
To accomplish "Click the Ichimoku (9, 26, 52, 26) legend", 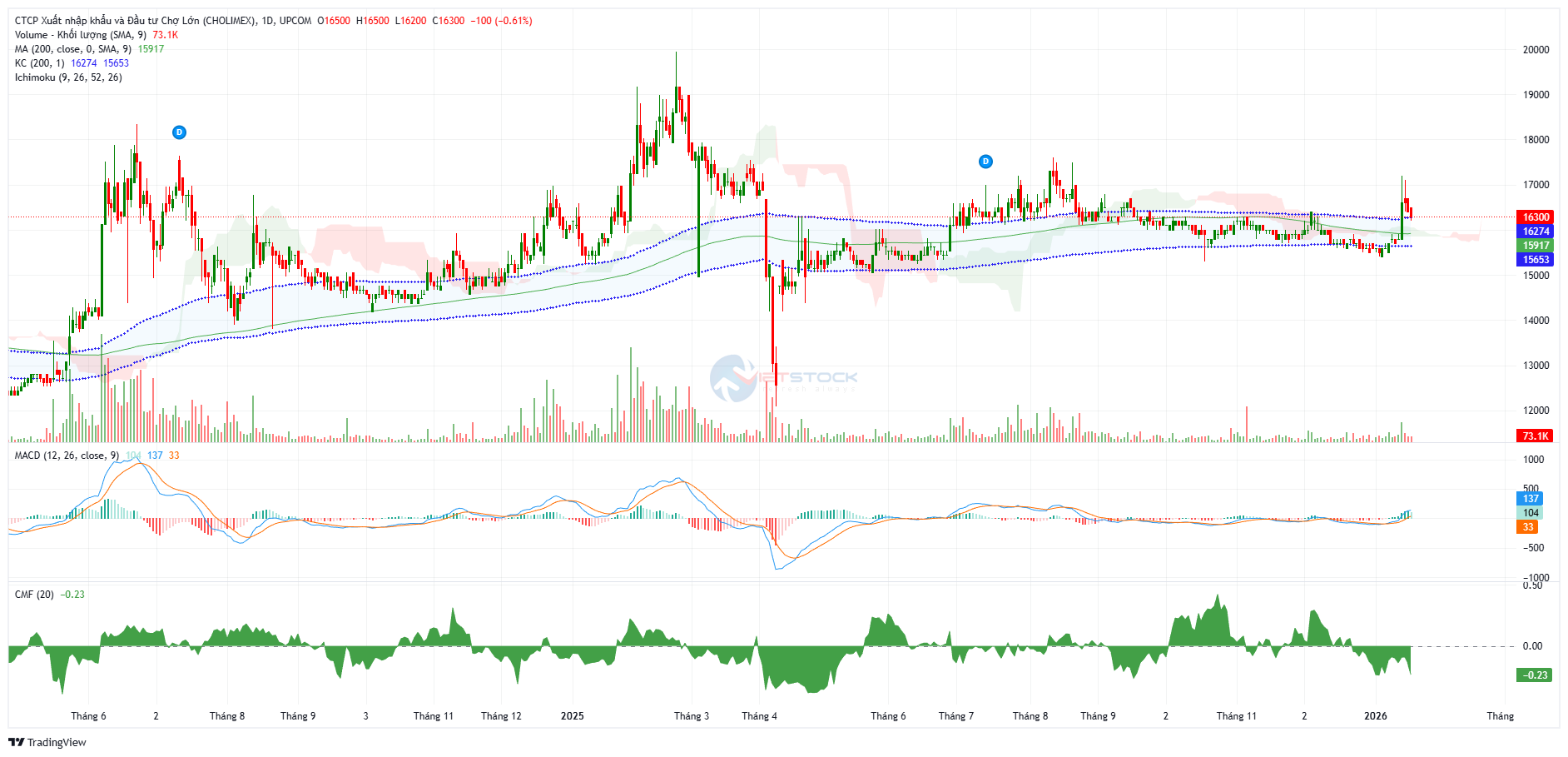I will (68, 77).
